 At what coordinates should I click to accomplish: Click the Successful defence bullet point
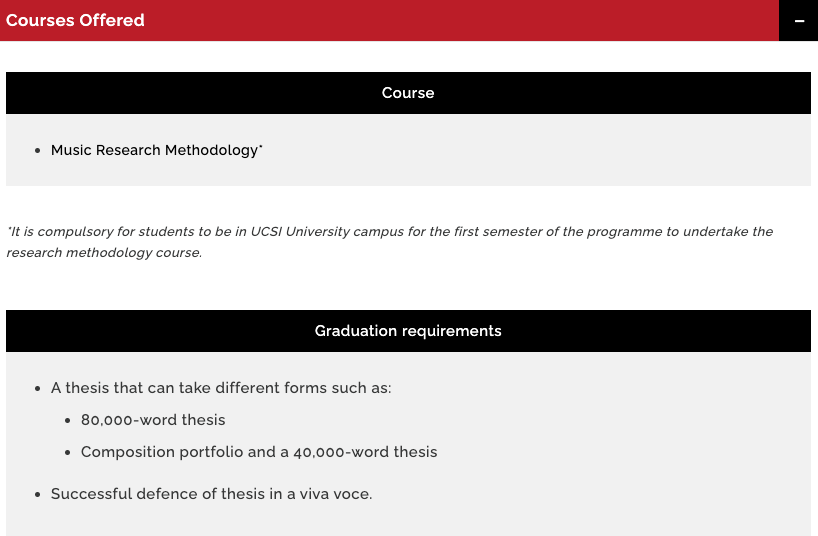[38, 494]
